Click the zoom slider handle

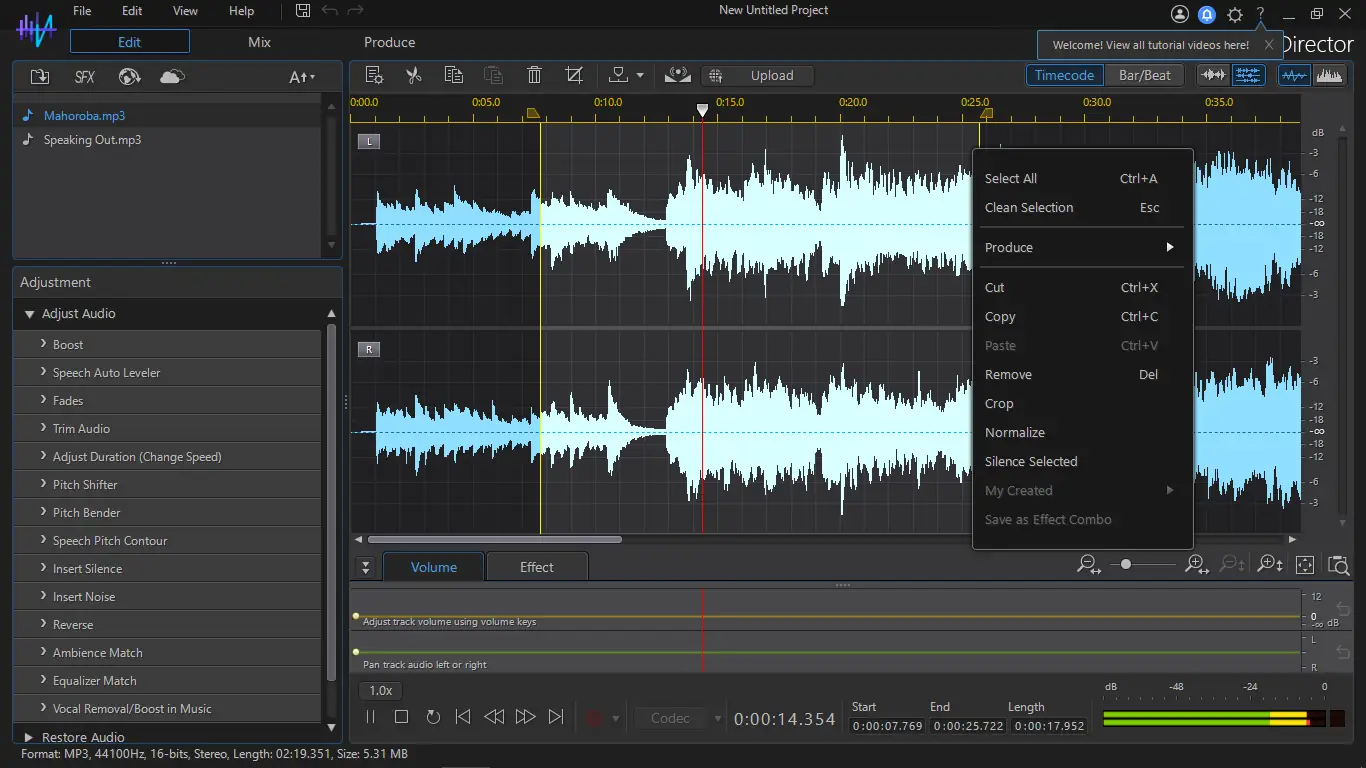[x=1126, y=565]
